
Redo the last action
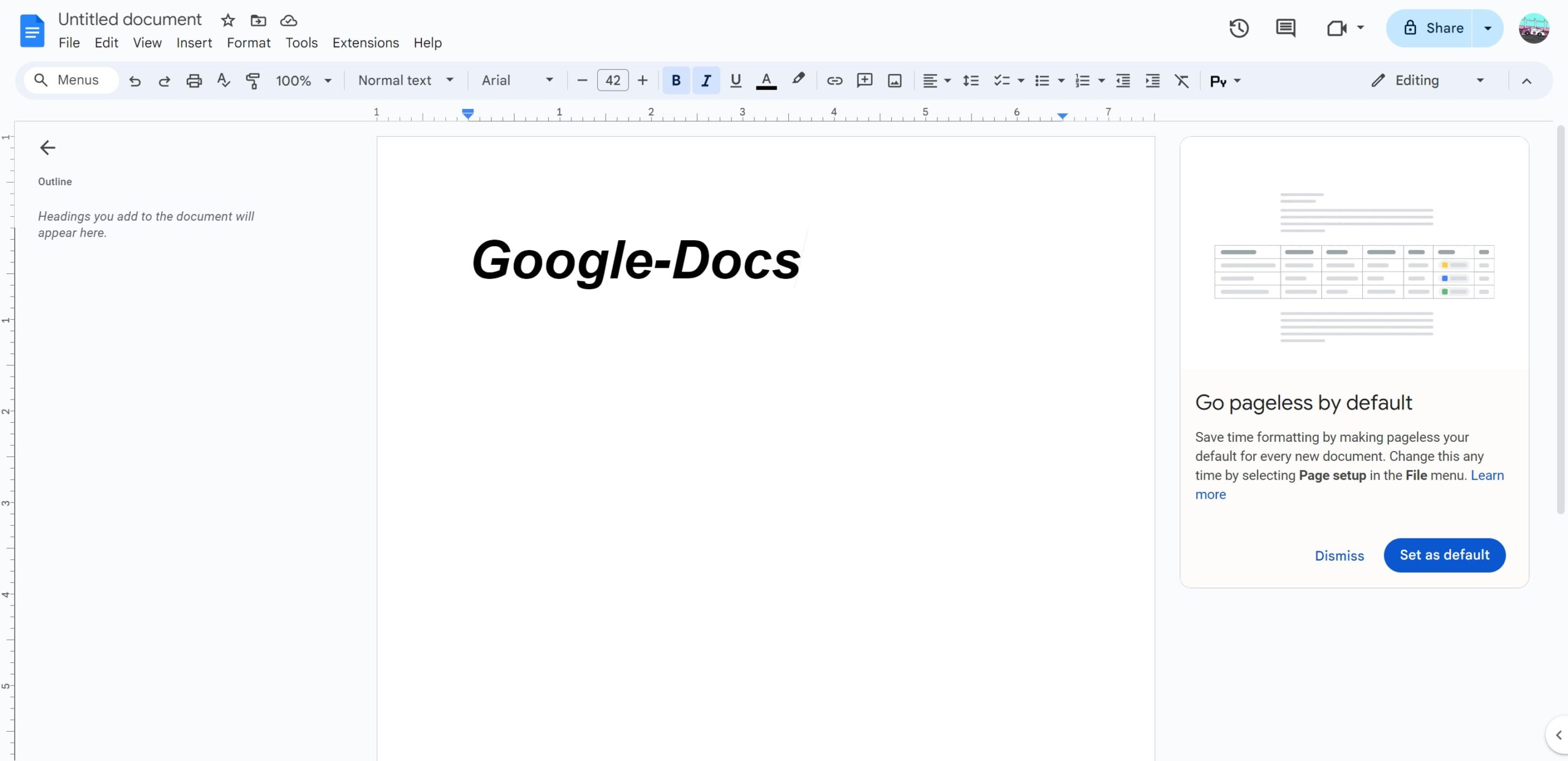coord(164,80)
